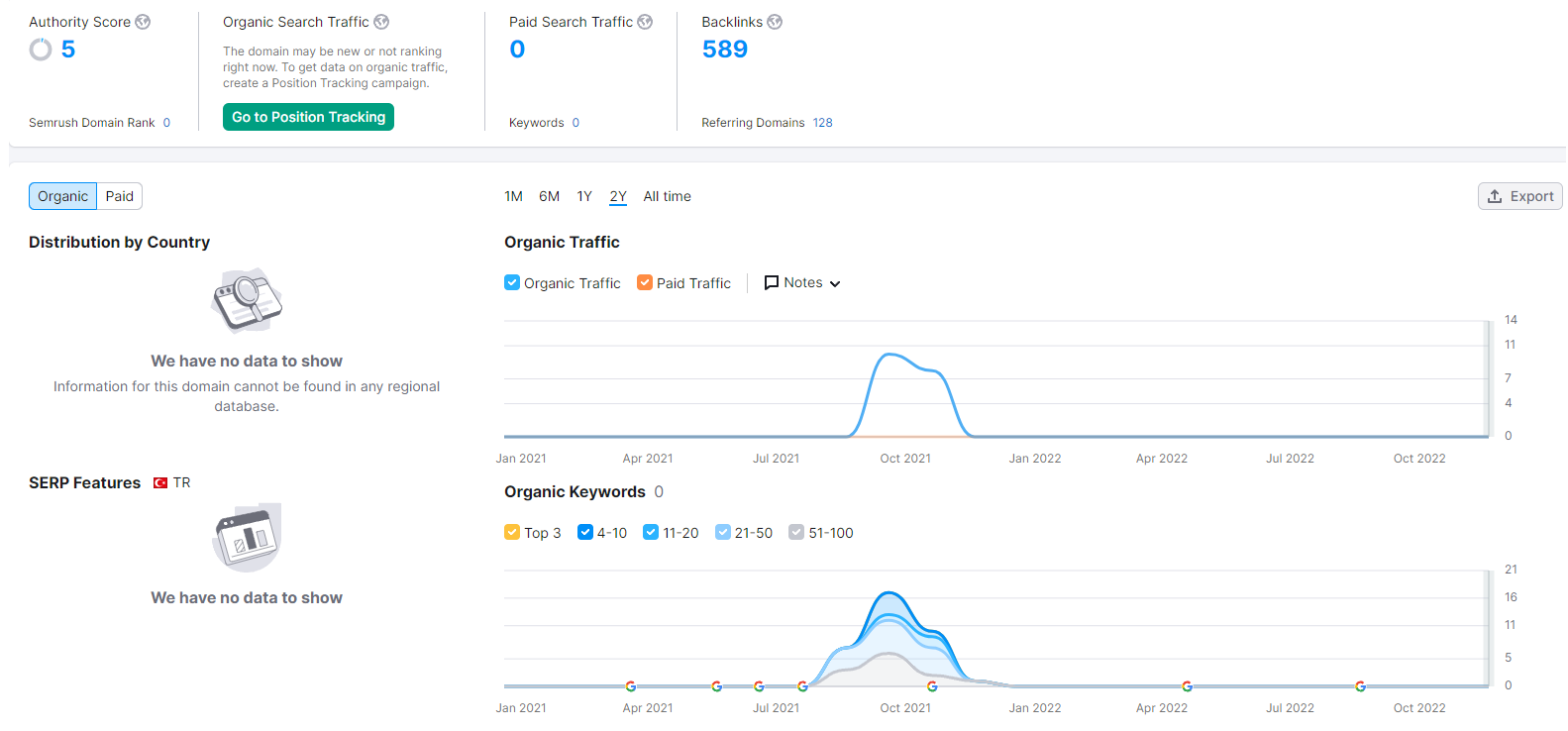Screen dimensions: 1568x731
Task: Click the Notes speech bubble icon
Action: [x=772, y=283]
